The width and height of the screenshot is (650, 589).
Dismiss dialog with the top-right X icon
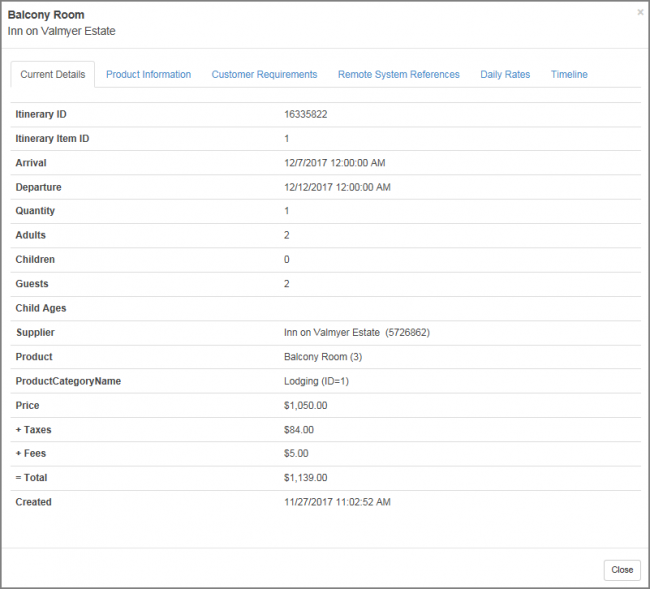640,13
